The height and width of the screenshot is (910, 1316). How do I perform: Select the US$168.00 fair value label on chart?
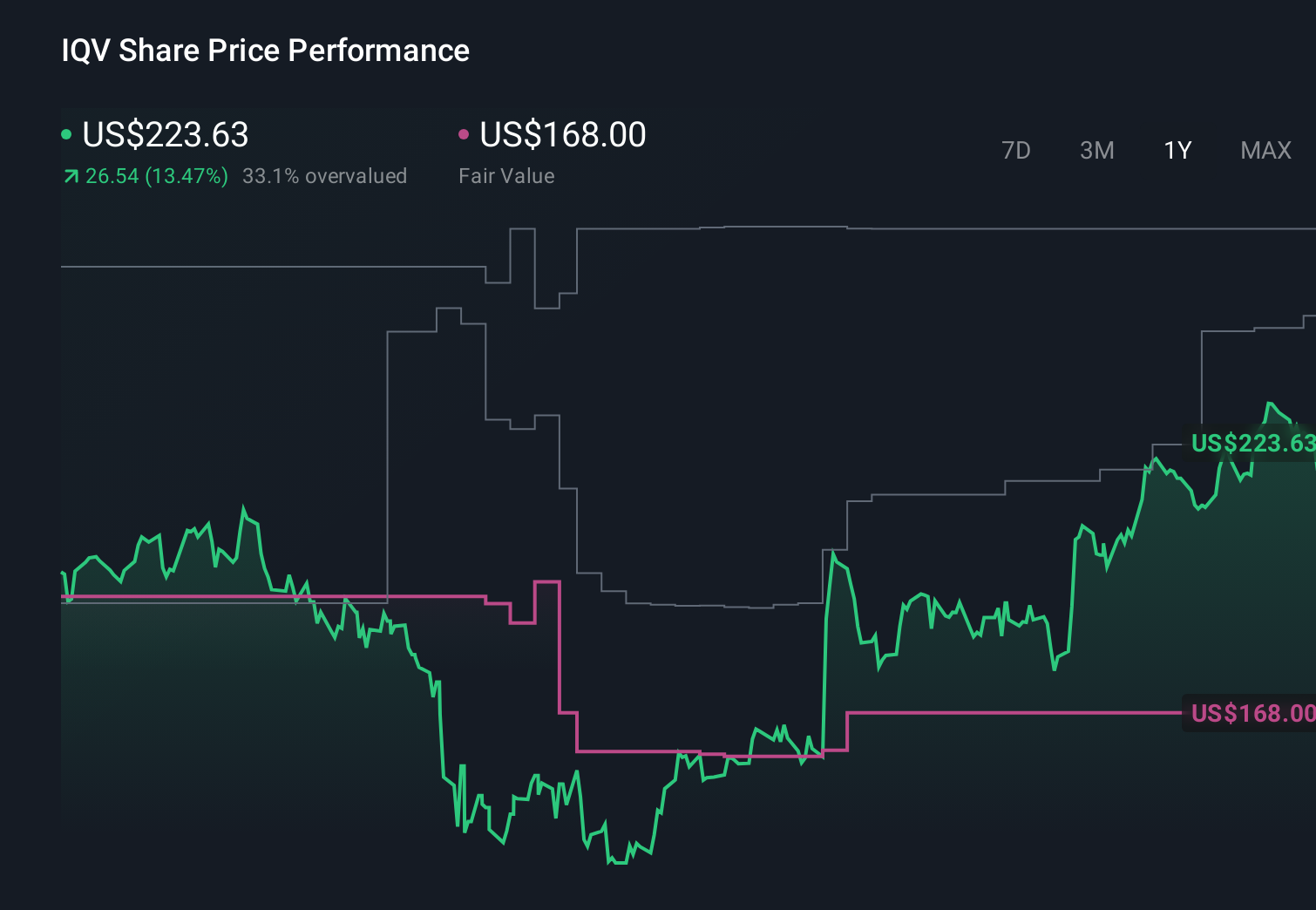pyautogui.click(x=1252, y=714)
